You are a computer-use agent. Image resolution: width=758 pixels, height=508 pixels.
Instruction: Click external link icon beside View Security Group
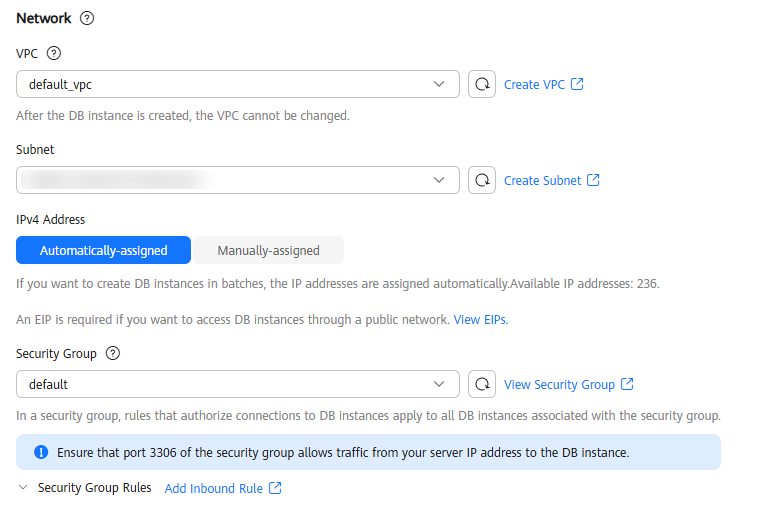tap(627, 384)
